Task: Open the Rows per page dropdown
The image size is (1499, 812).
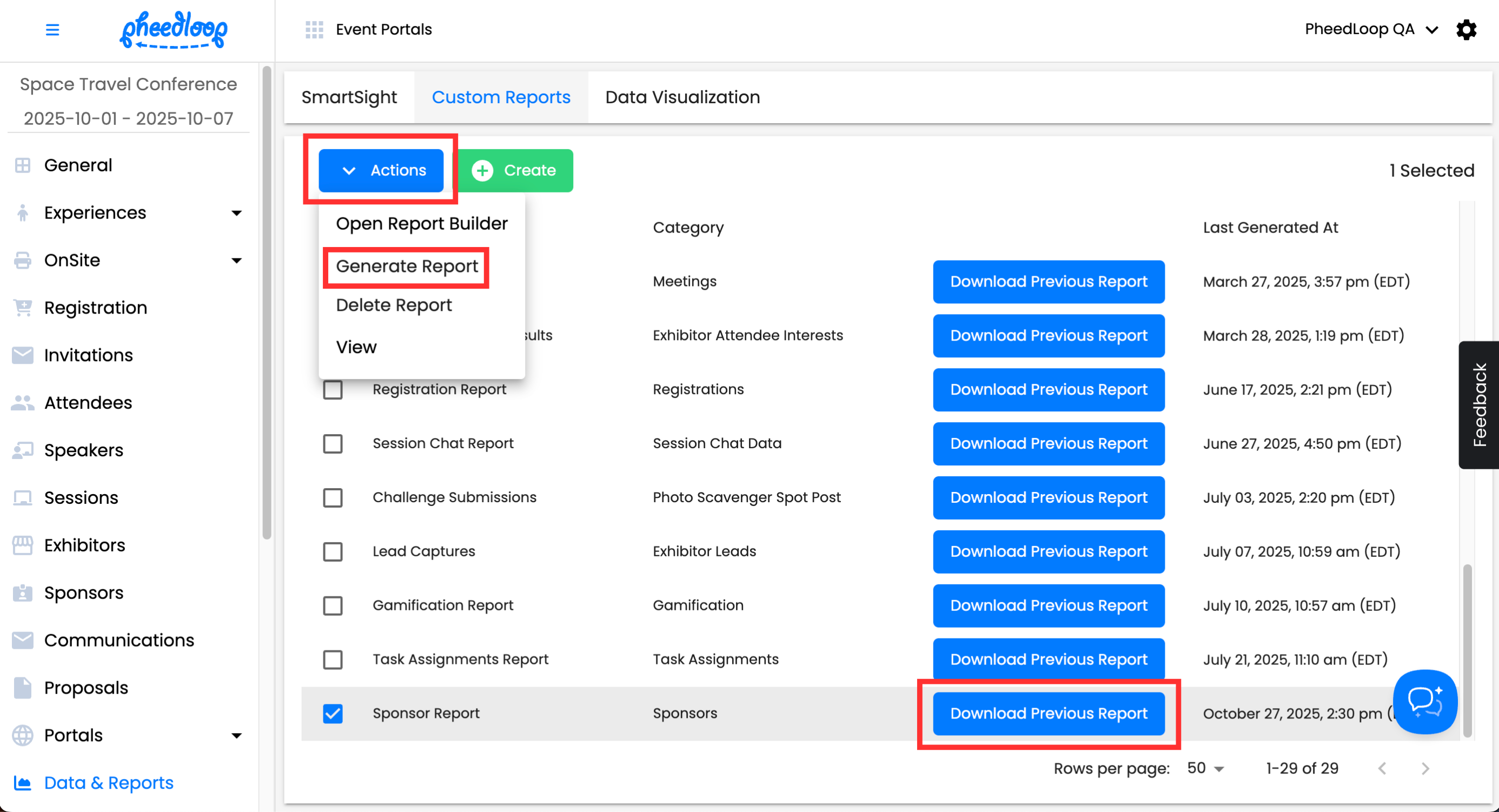Action: (x=1205, y=768)
